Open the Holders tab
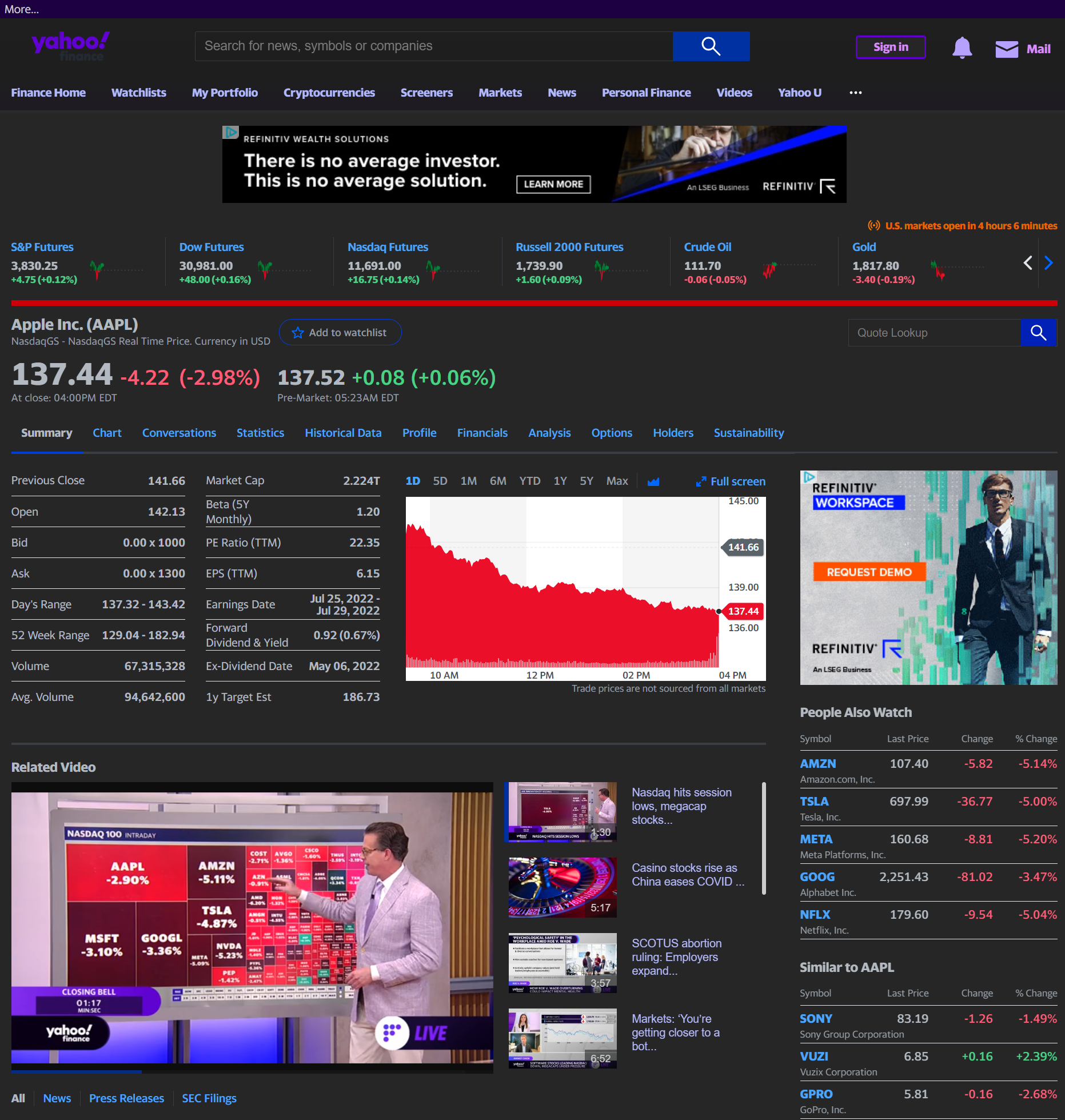Screen dimensions: 1065x1120 673,433
